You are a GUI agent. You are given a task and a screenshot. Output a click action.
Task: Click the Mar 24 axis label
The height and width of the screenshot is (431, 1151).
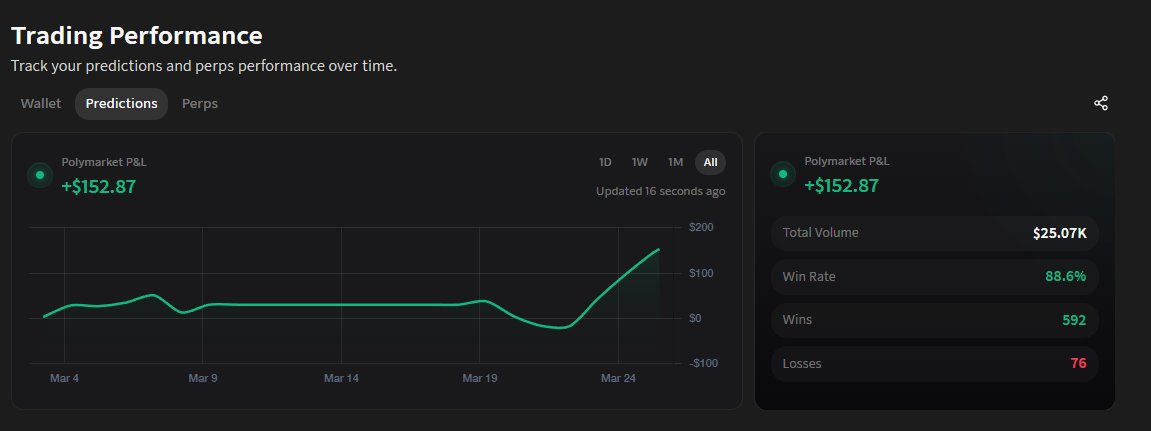pyautogui.click(x=618, y=379)
